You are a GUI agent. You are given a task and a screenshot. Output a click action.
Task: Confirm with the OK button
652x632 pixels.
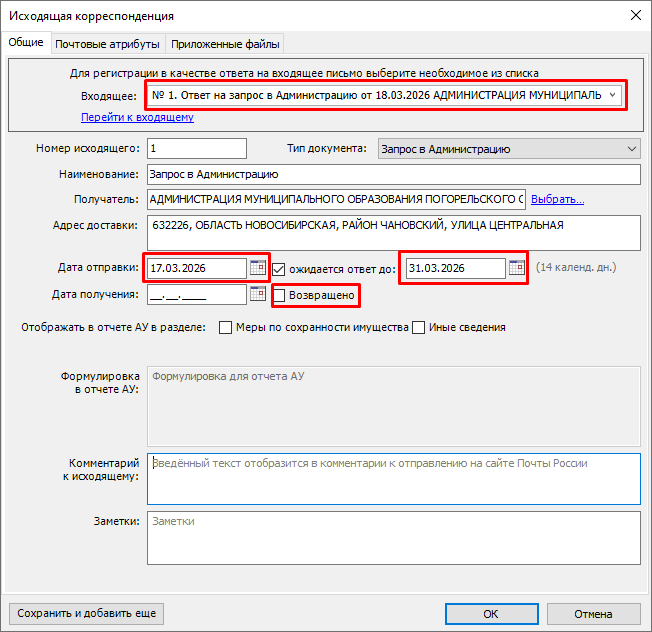click(x=490, y=614)
